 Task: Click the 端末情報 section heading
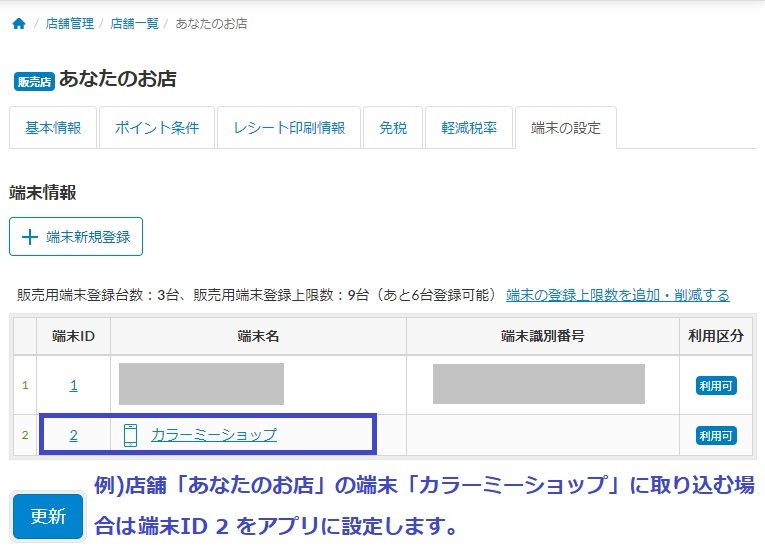click(x=43, y=193)
